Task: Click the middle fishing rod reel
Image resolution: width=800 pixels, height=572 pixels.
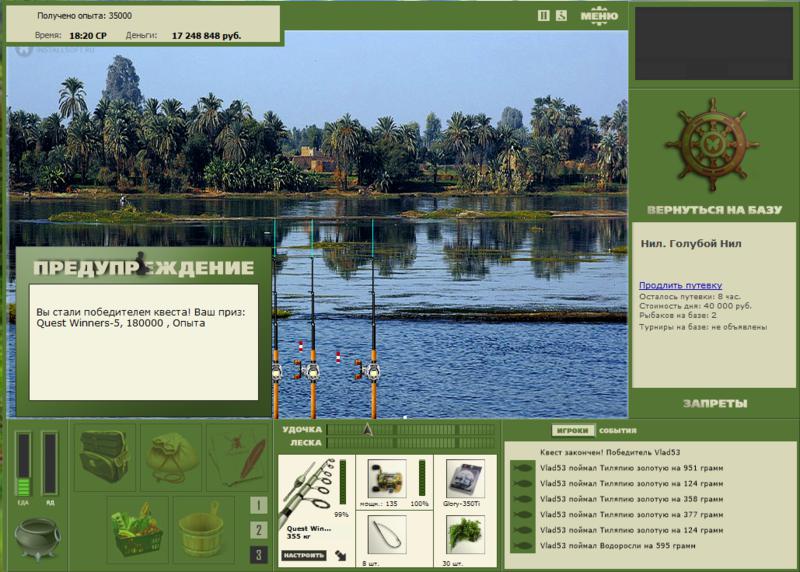Action: (310, 371)
